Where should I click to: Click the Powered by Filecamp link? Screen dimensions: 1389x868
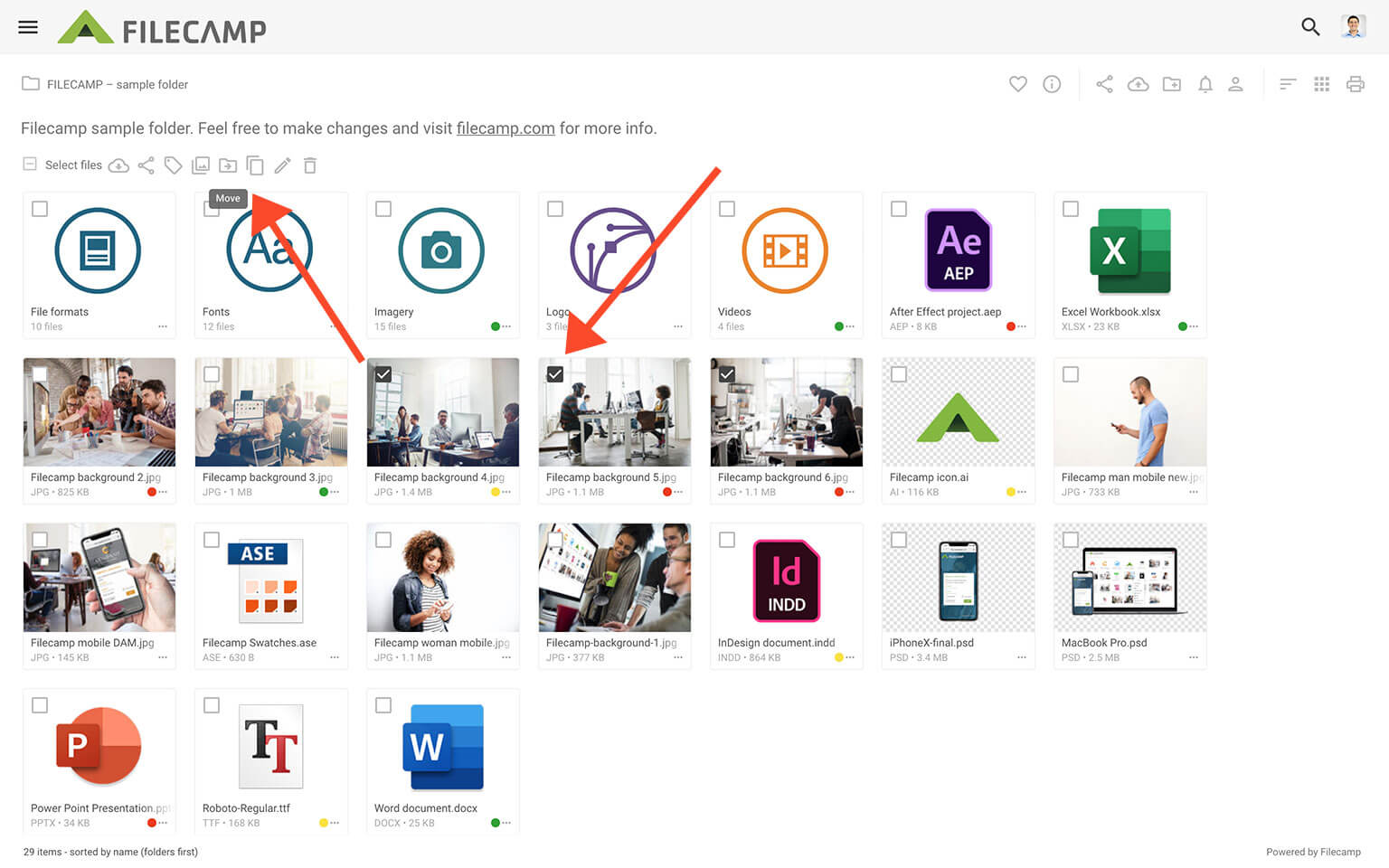click(x=1313, y=852)
